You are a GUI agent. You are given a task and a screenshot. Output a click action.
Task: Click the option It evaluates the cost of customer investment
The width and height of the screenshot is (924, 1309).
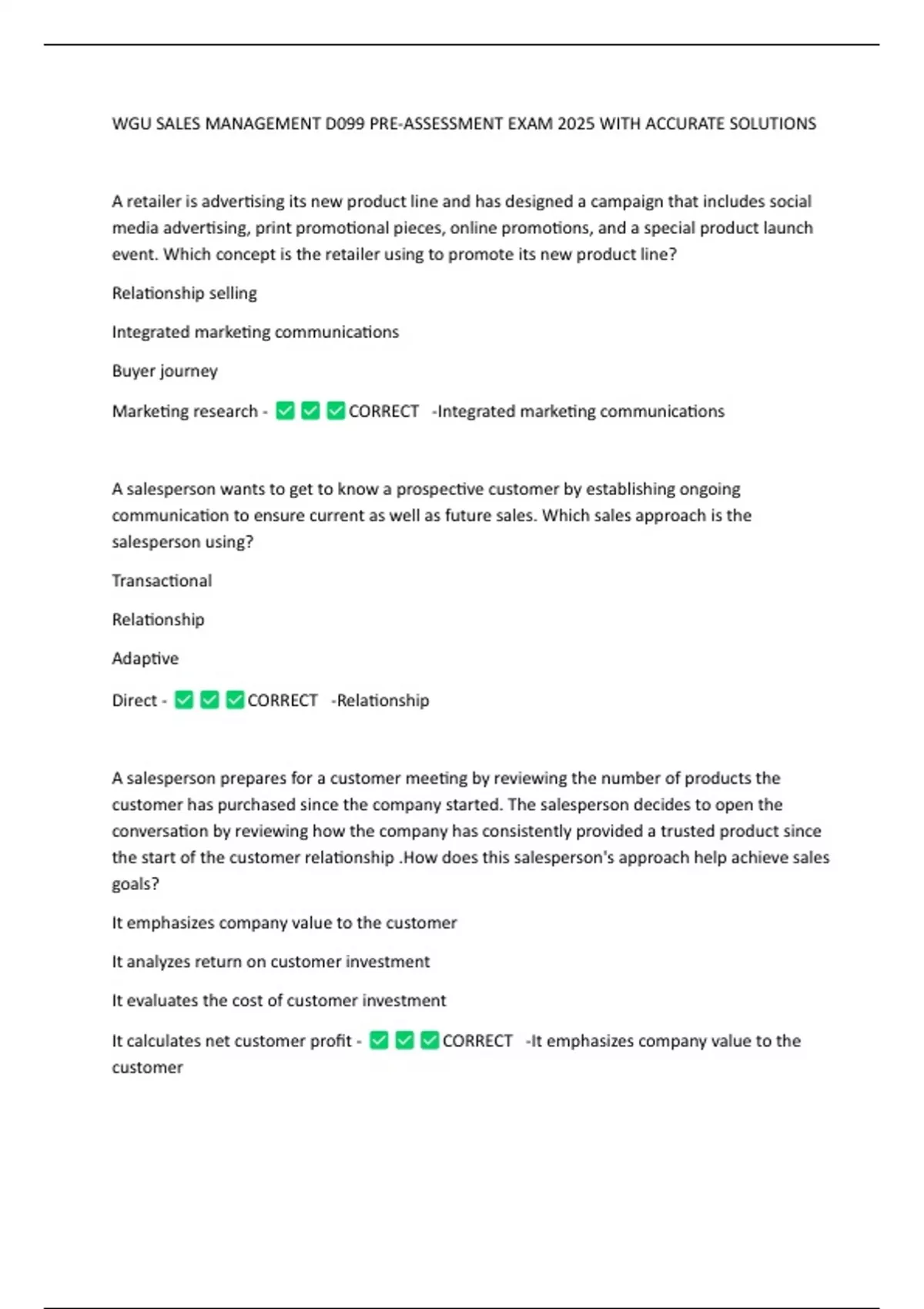point(279,1000)
